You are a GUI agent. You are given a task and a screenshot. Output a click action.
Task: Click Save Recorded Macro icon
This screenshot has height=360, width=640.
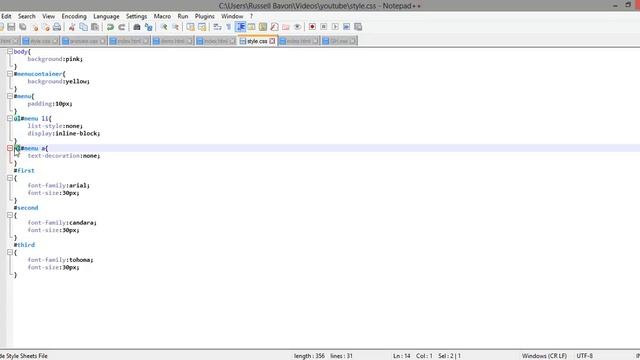tap(358, 27)
